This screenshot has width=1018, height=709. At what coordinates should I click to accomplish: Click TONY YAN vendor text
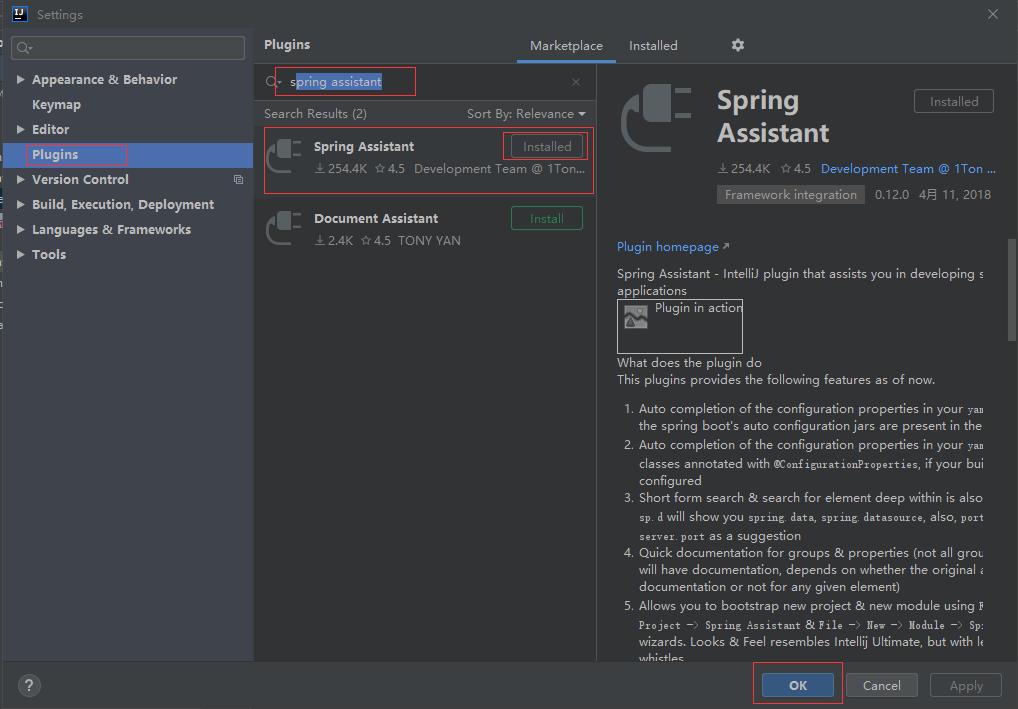tap(429, 241)
